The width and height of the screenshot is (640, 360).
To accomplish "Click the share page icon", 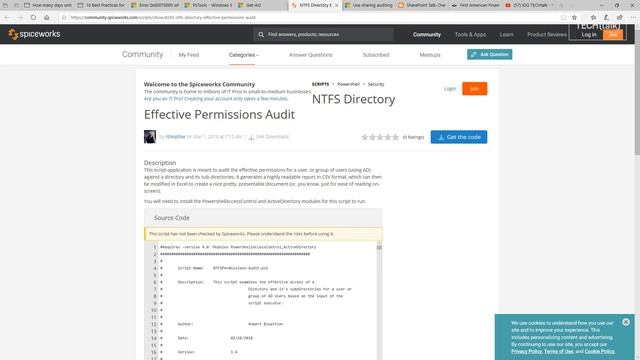I will tap(620, 18).
